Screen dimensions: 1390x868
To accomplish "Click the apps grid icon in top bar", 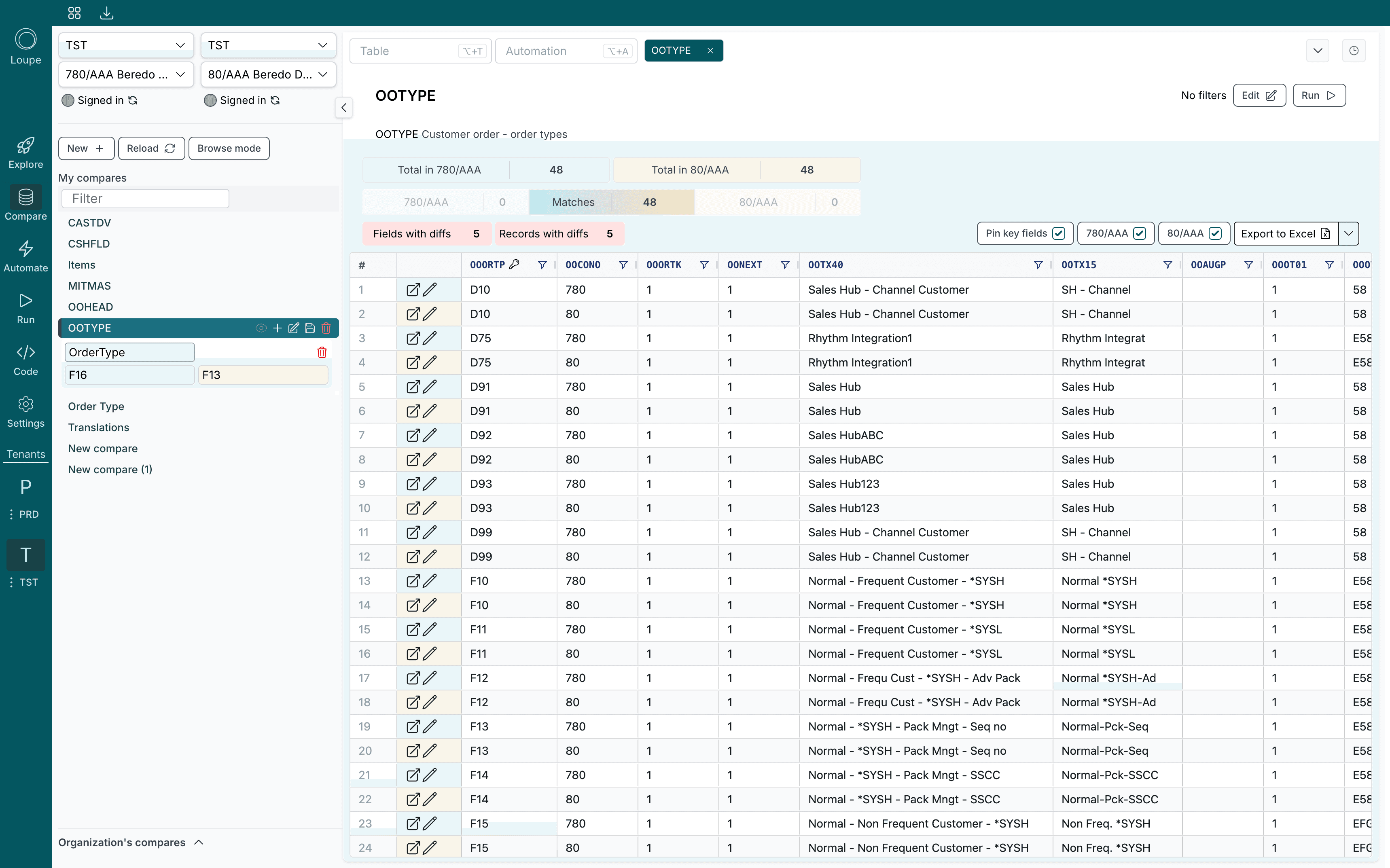I will tap(74, 13).
